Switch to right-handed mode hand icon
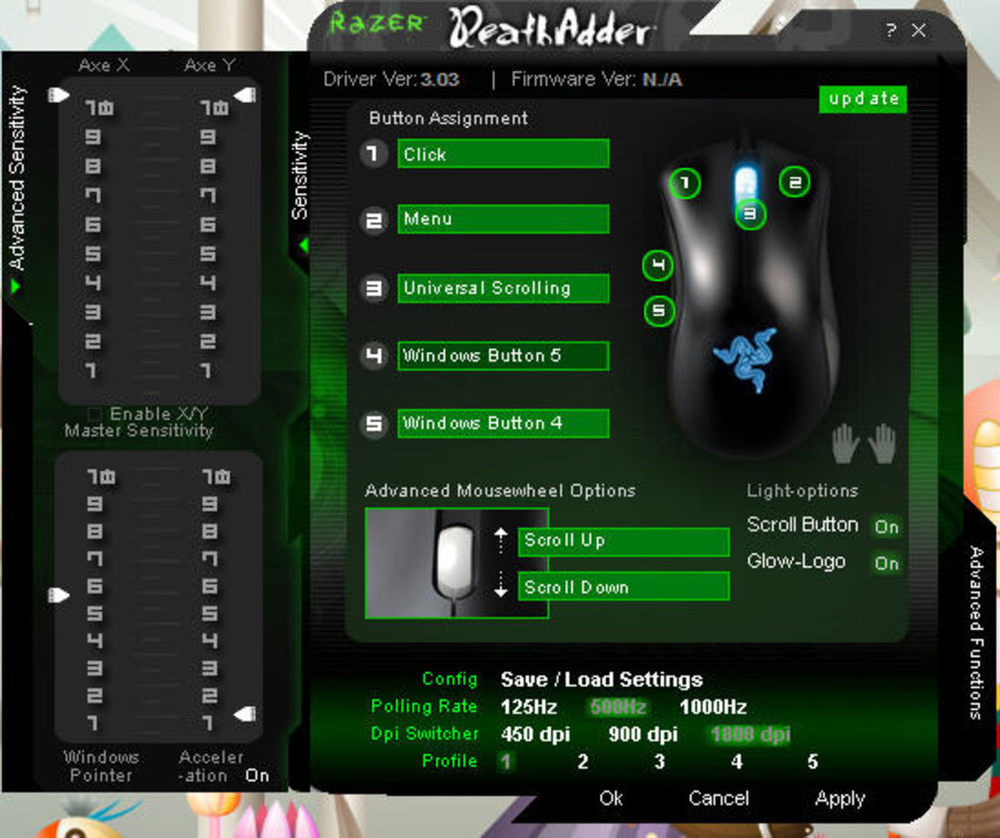This screenshot has width=1000, height=838. point(883,443)
